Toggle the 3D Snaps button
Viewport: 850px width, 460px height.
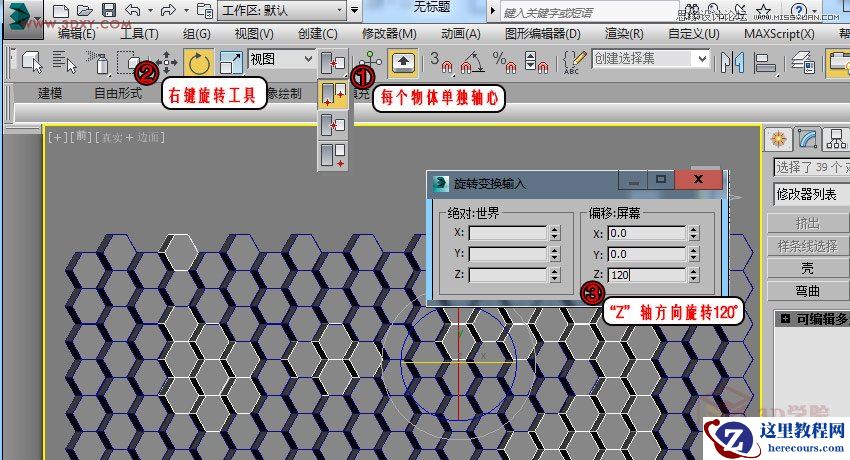click(442, 63)
